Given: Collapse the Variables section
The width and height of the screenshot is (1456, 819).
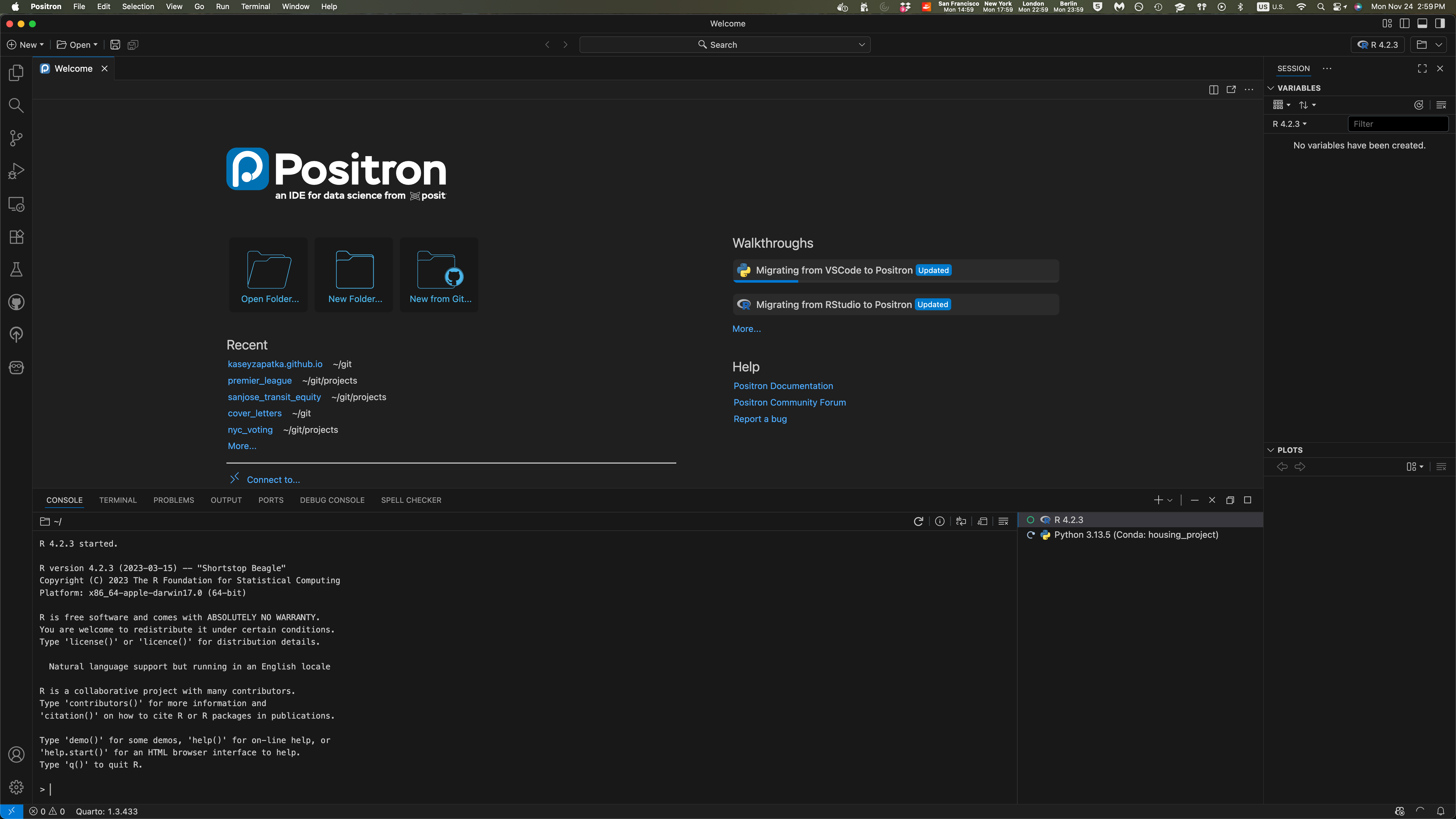Looking at the screenshot, I should 1271,88.
